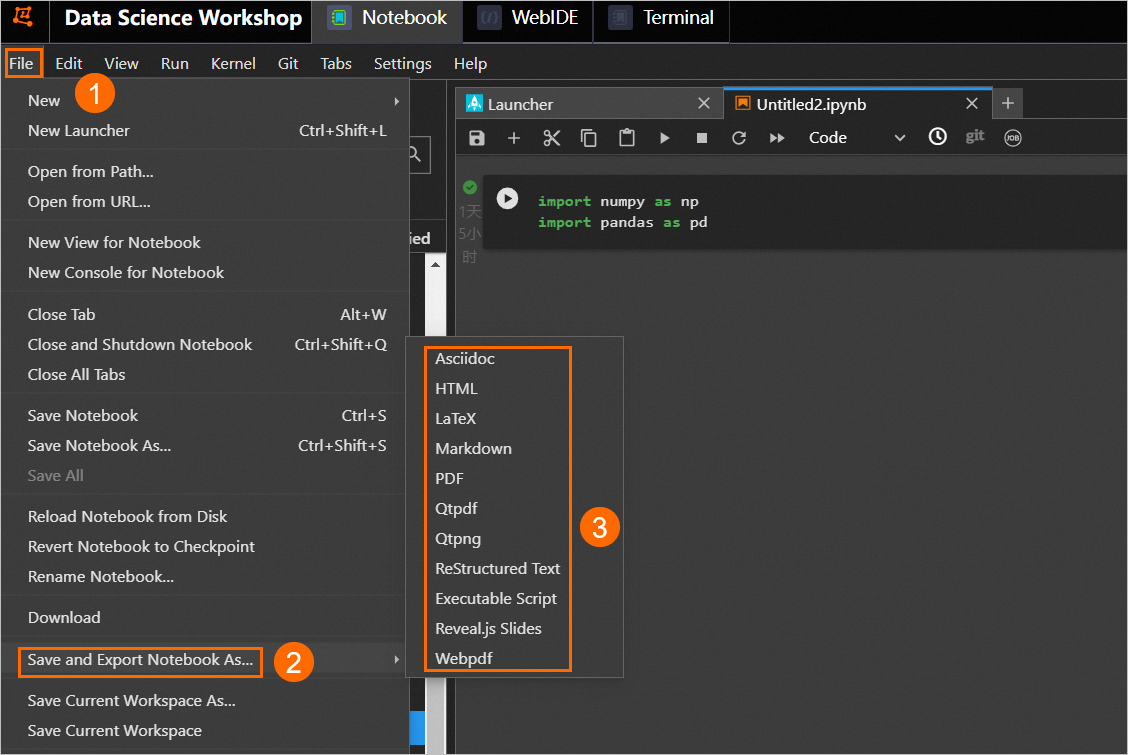The image size is (1128, 755).
Task: Open a new tab with plus button
Action: [1008, 104]
